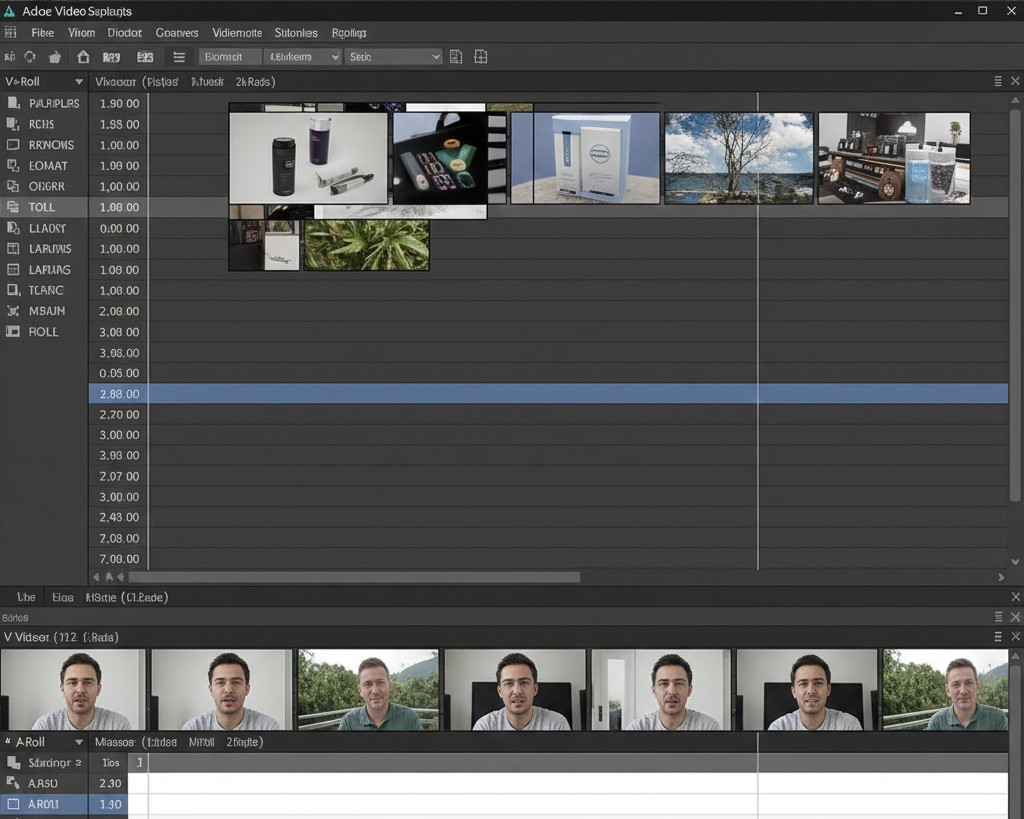Expand the A Roll panel dropdown arrow
Image resolution: width=1024 pixels, height=819 pixels.
78,742
